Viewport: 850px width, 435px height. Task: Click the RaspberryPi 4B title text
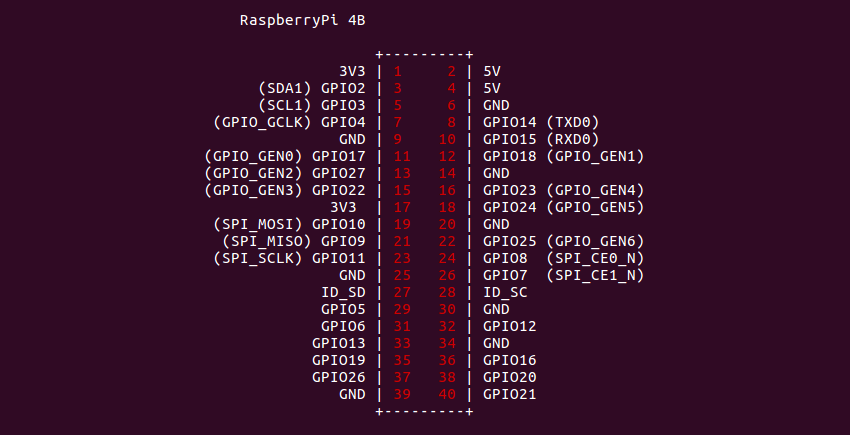point(302,21)
